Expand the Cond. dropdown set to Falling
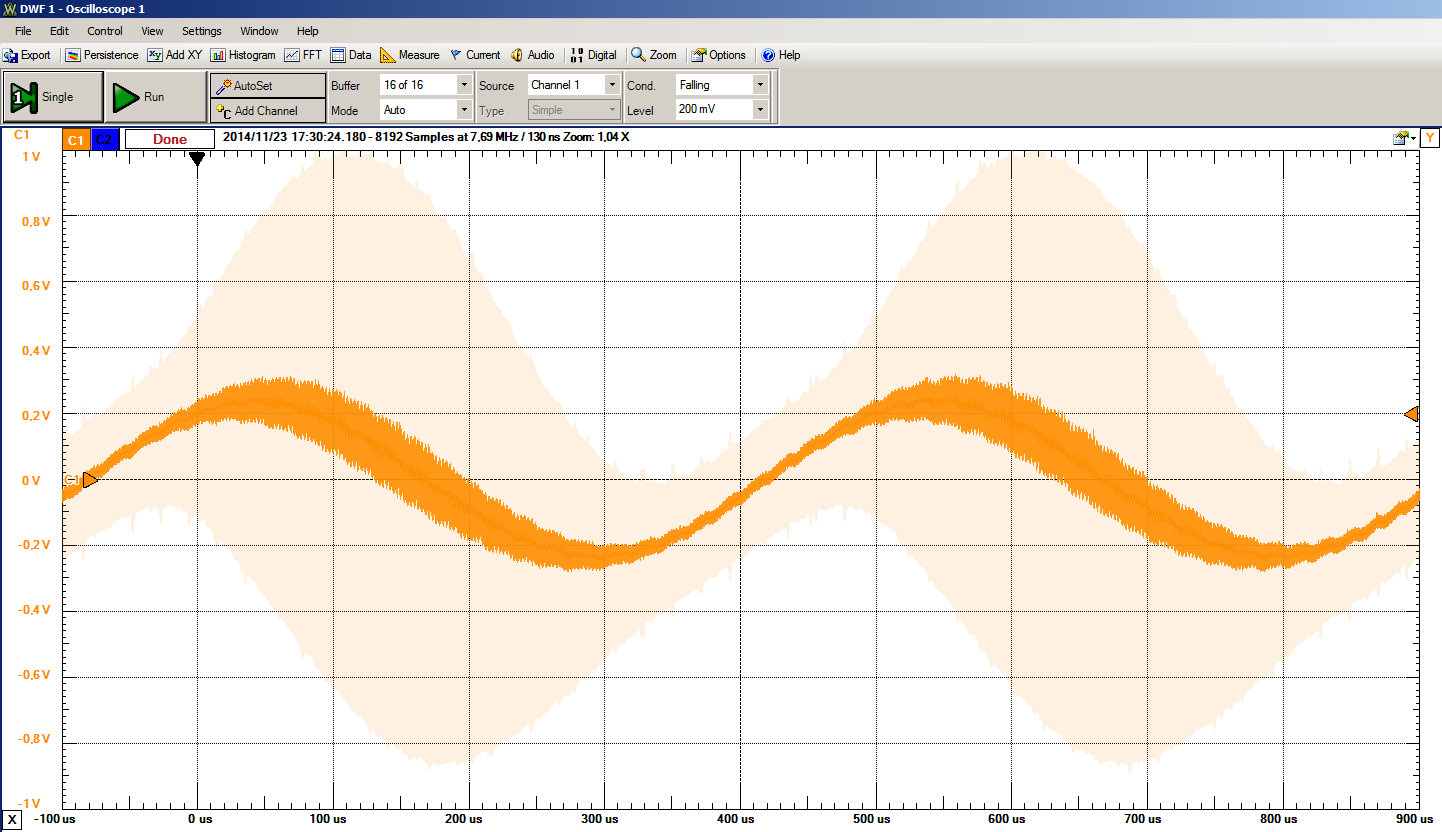Image resolution: width=1442 pixels, height=832 pixels. pyautogui.click(x=760, y=85)
